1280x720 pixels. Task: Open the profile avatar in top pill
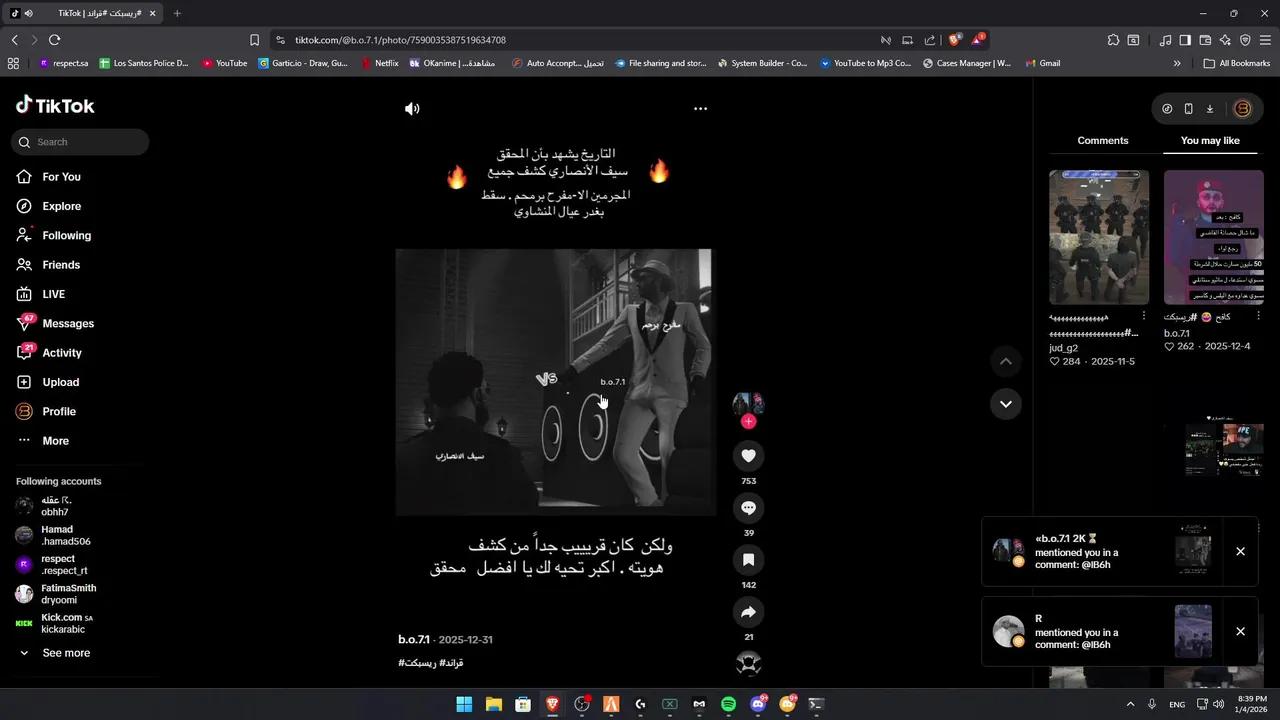(1243, 109)
